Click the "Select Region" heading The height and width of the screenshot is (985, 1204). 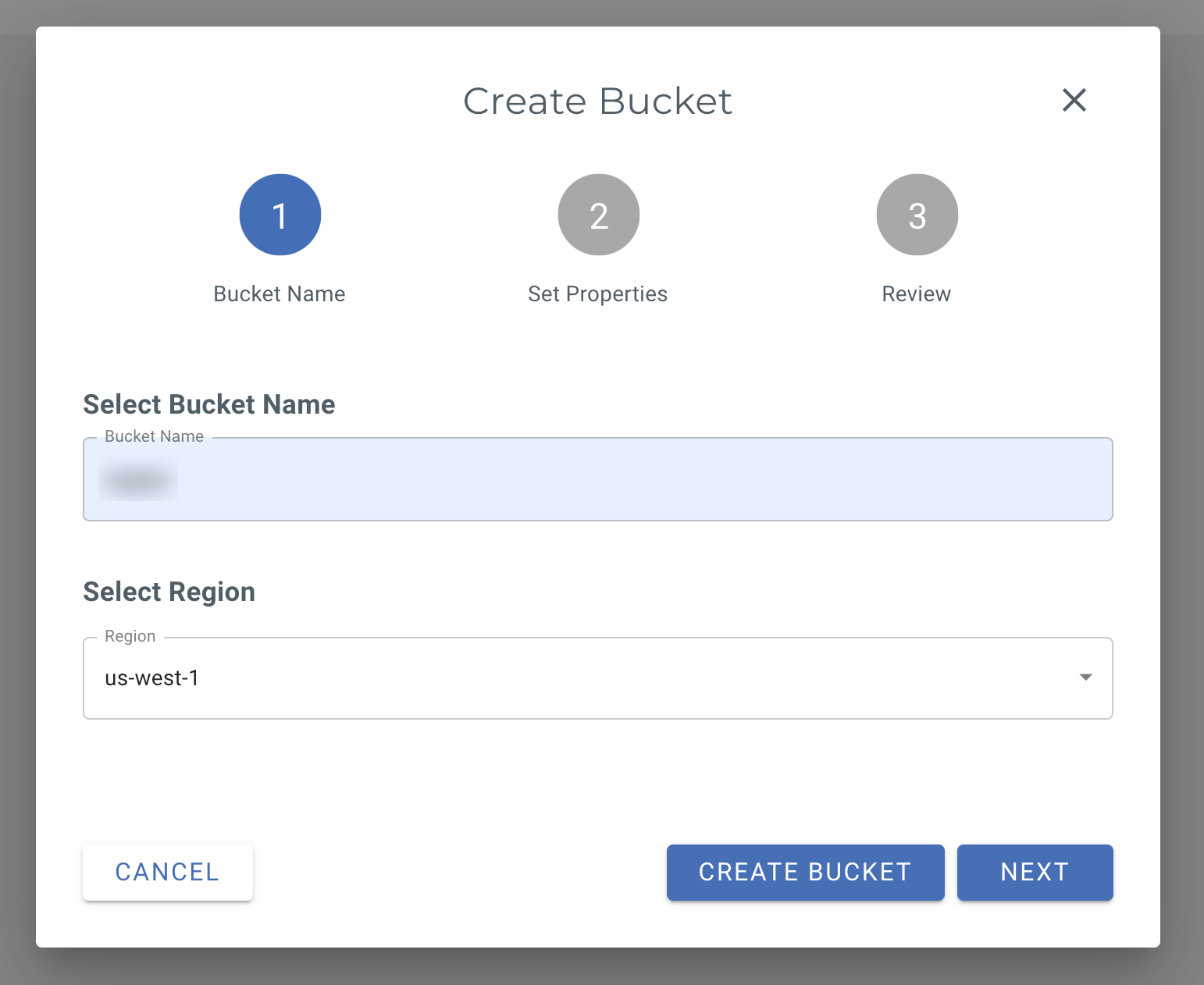pos(169,592)
